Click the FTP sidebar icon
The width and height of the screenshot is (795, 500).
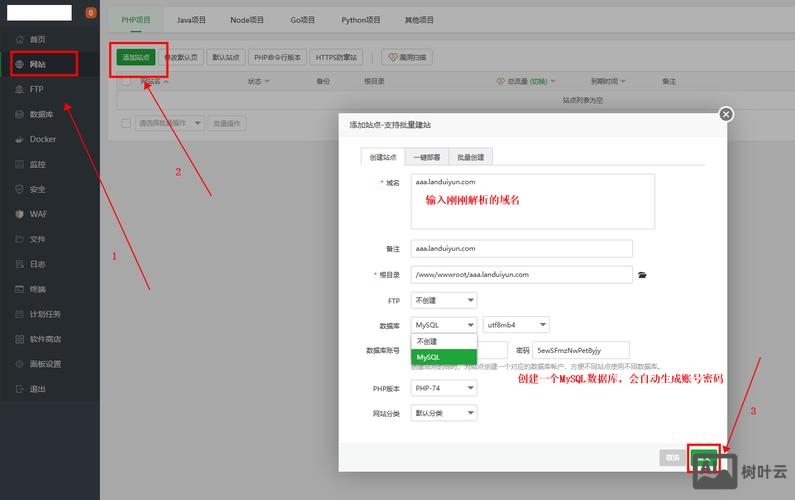click(x=20, y=89)
